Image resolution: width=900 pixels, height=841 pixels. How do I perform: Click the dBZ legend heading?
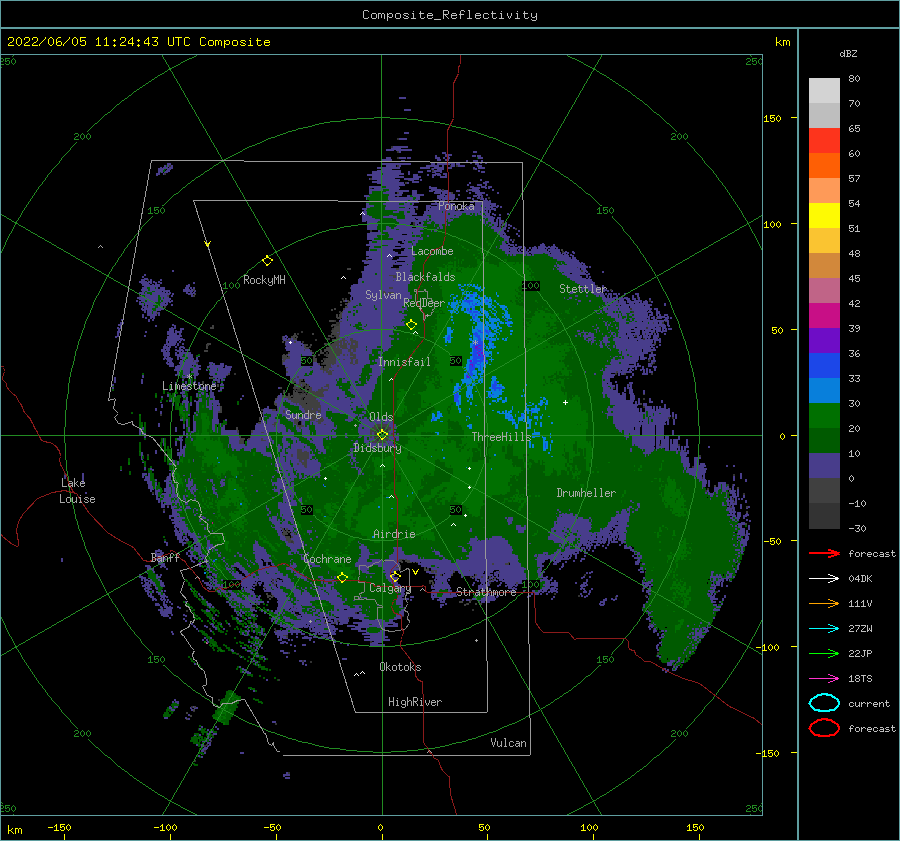848,53
